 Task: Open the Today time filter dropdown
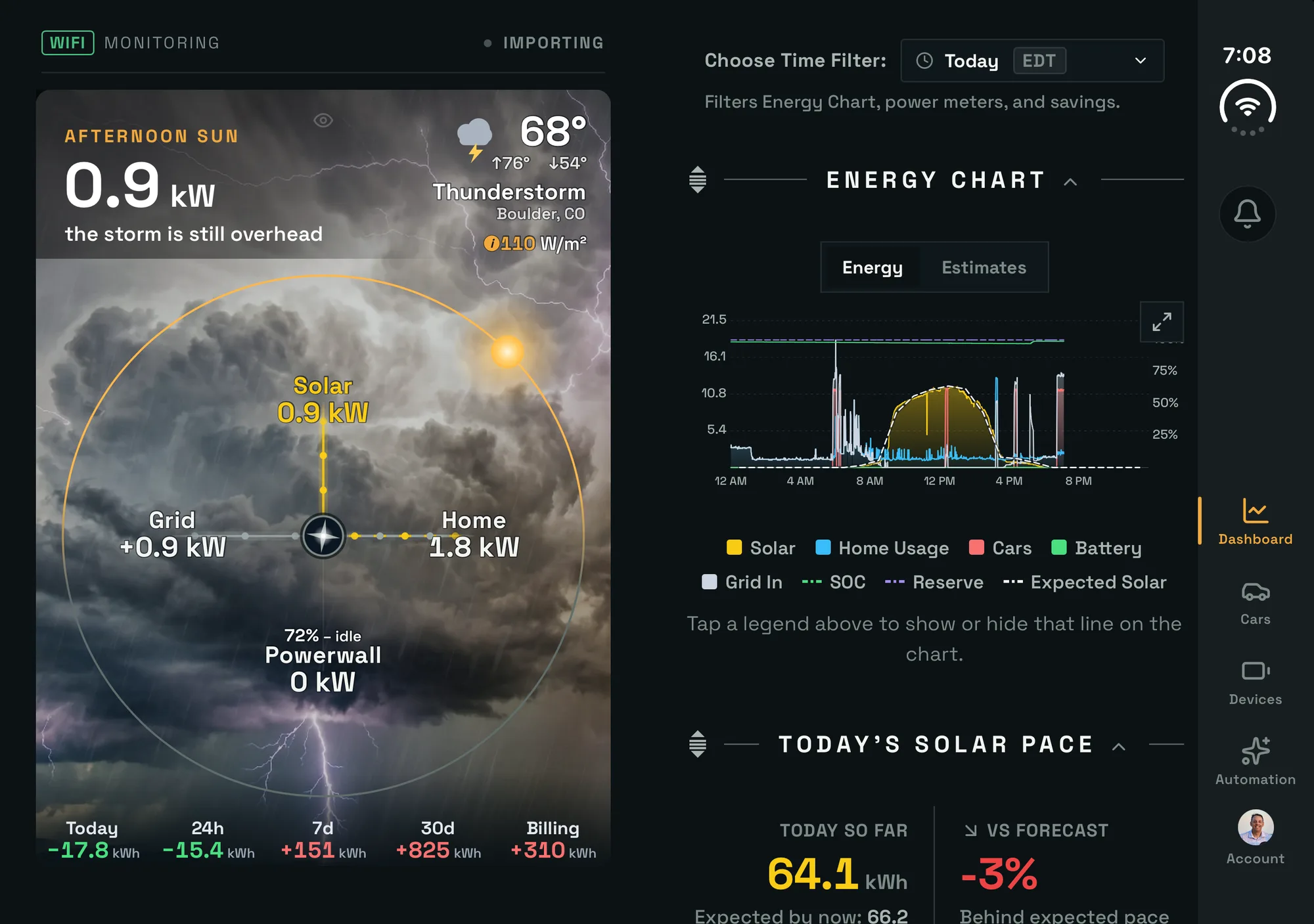[x=1032, y=60]
